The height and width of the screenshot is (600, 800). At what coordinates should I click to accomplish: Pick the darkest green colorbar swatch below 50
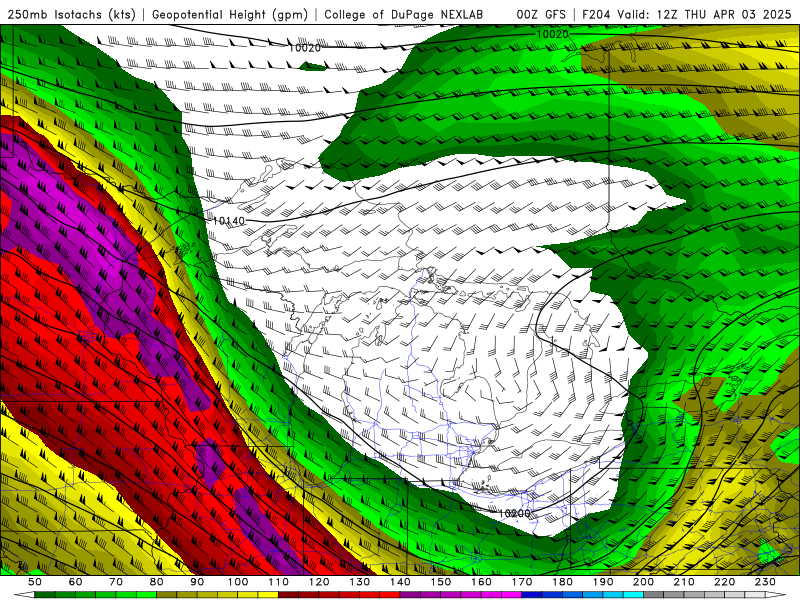(45, 595)
